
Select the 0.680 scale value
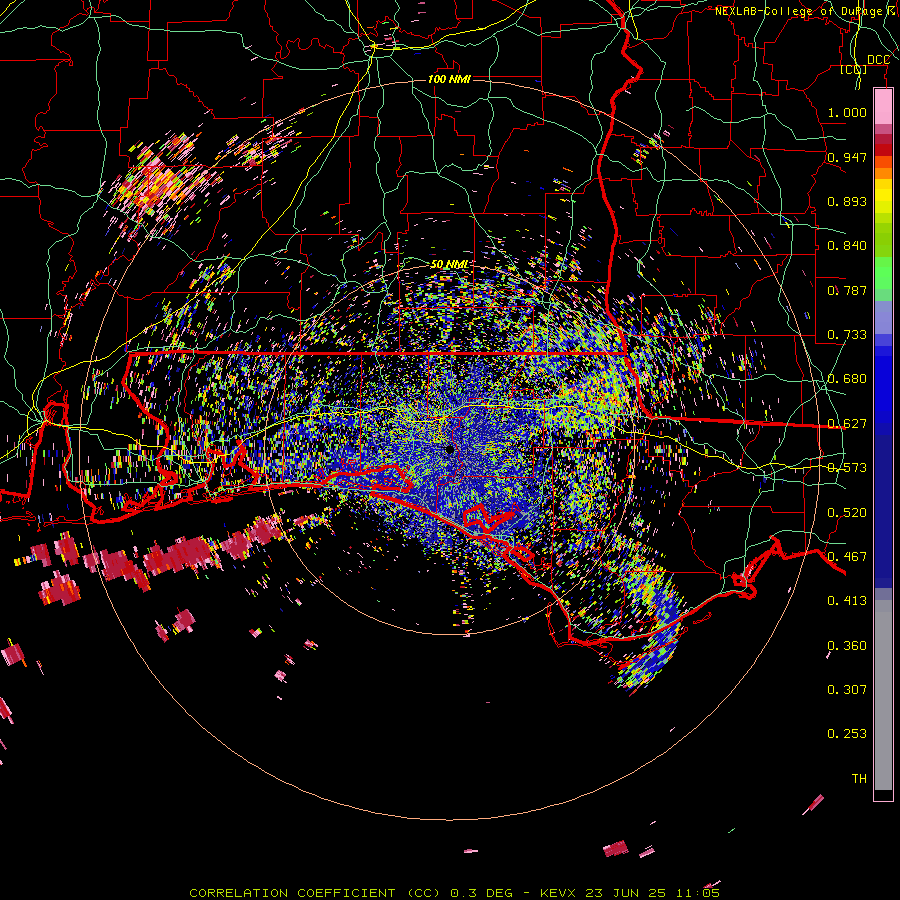847,379
